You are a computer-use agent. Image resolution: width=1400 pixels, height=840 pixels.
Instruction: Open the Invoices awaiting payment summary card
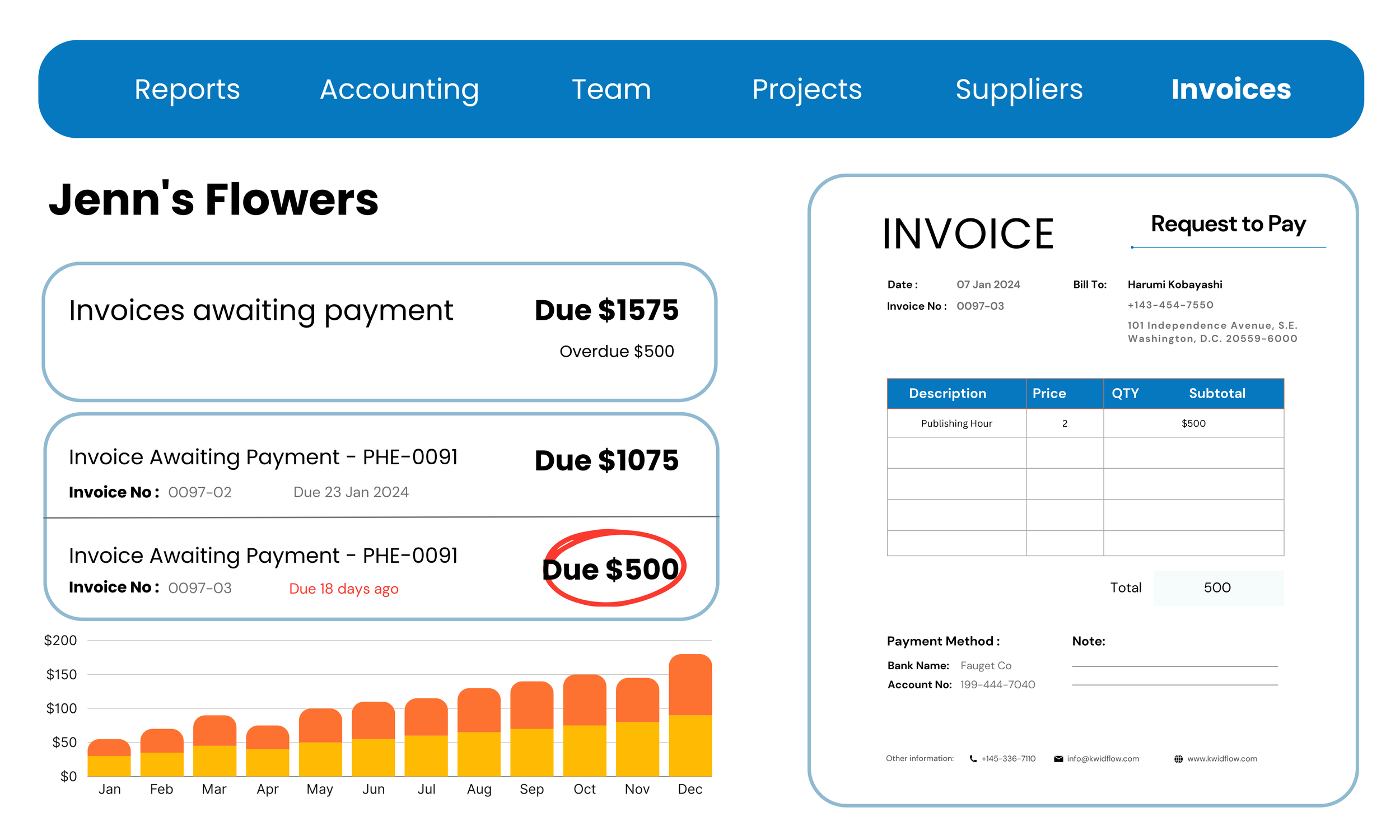[379, 331]
